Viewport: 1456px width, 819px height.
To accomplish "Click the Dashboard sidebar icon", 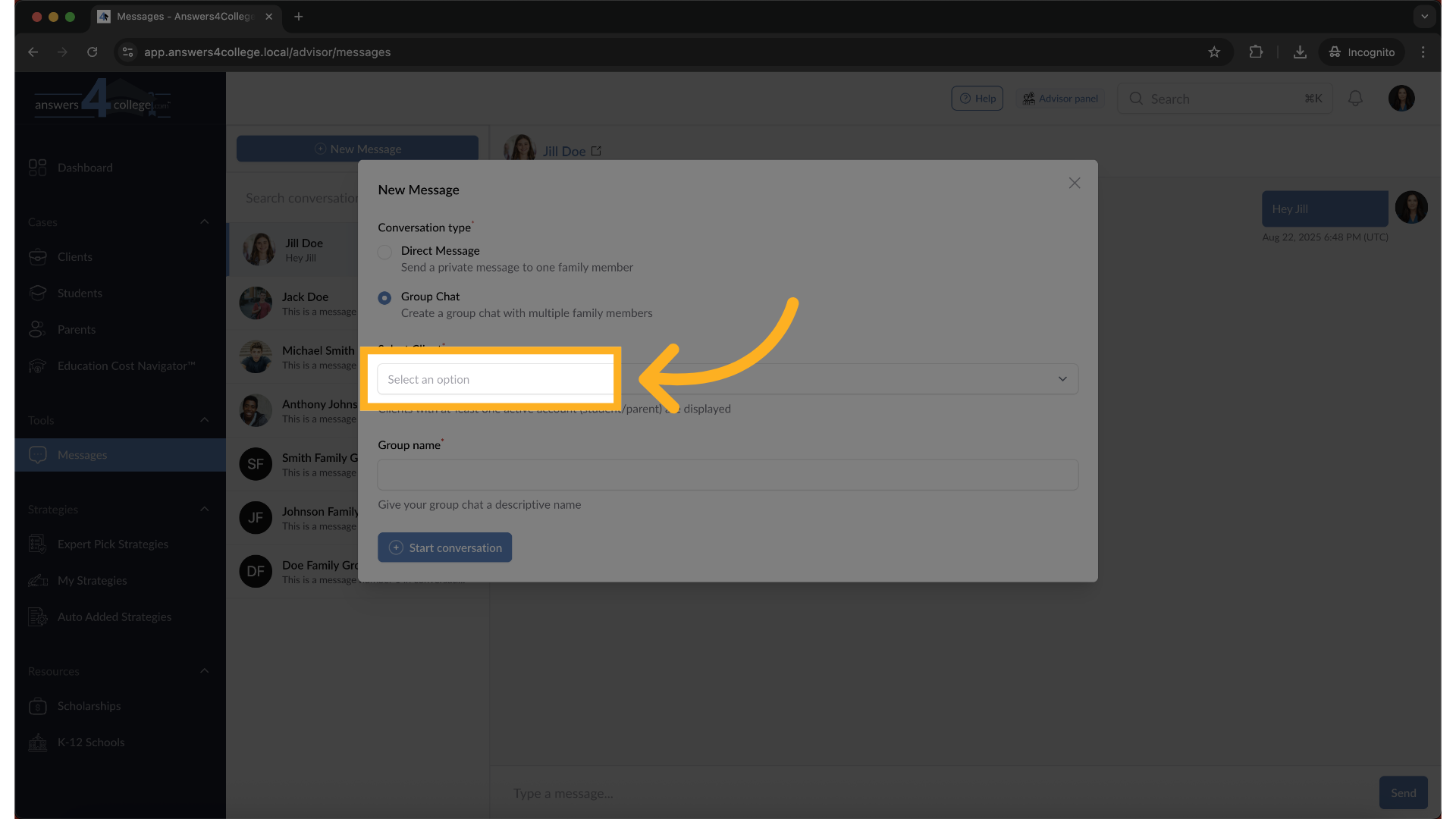I will click(x=37, y=168).
